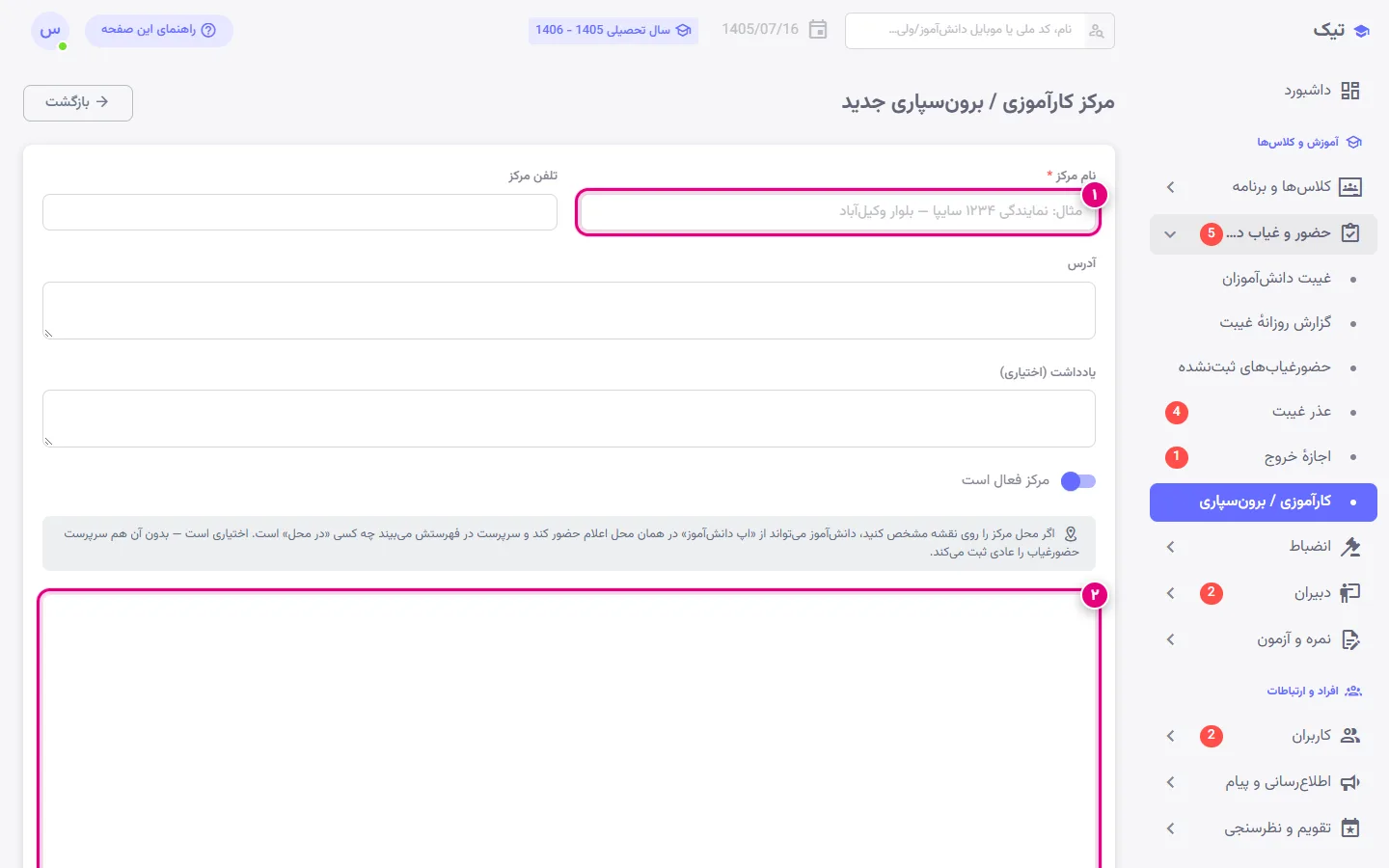Expand the کلاس‌ها و برنامه chevron
This screenshot has height=868, width=1389.
(1170, 187)
